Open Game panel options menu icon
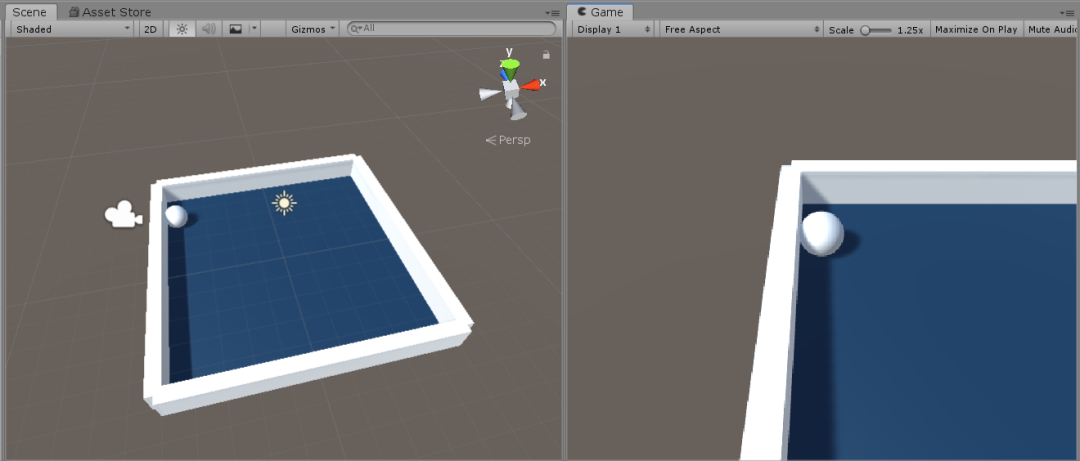1080x461 pixels. coord(1068,12)
